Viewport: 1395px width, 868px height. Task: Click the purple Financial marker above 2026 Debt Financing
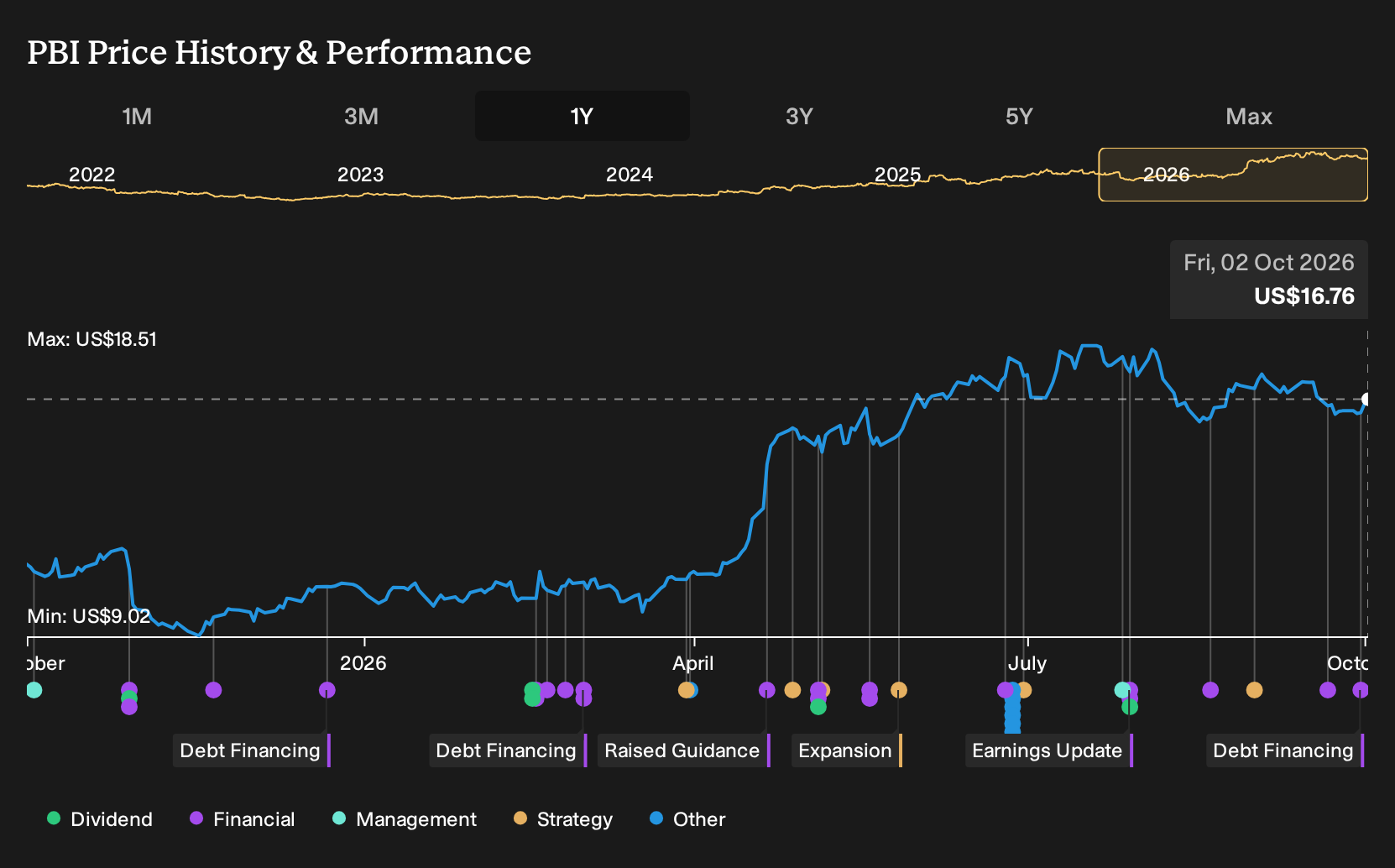[x=327, y=690]
